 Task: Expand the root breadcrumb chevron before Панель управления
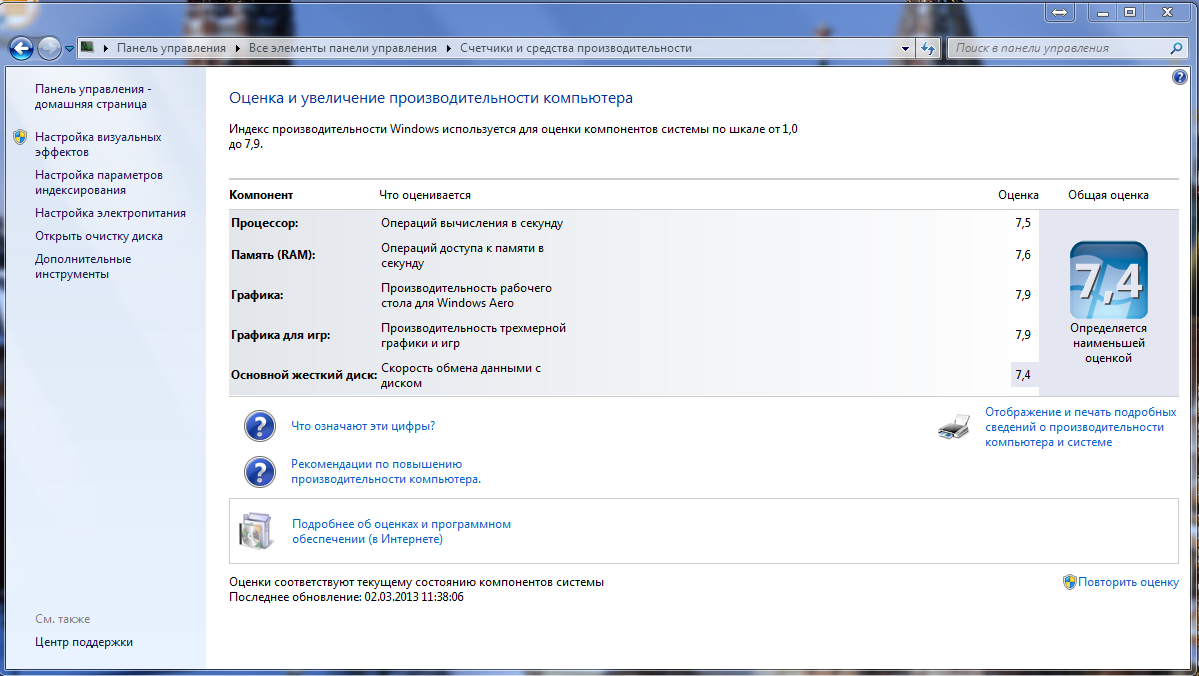[106, 48]
